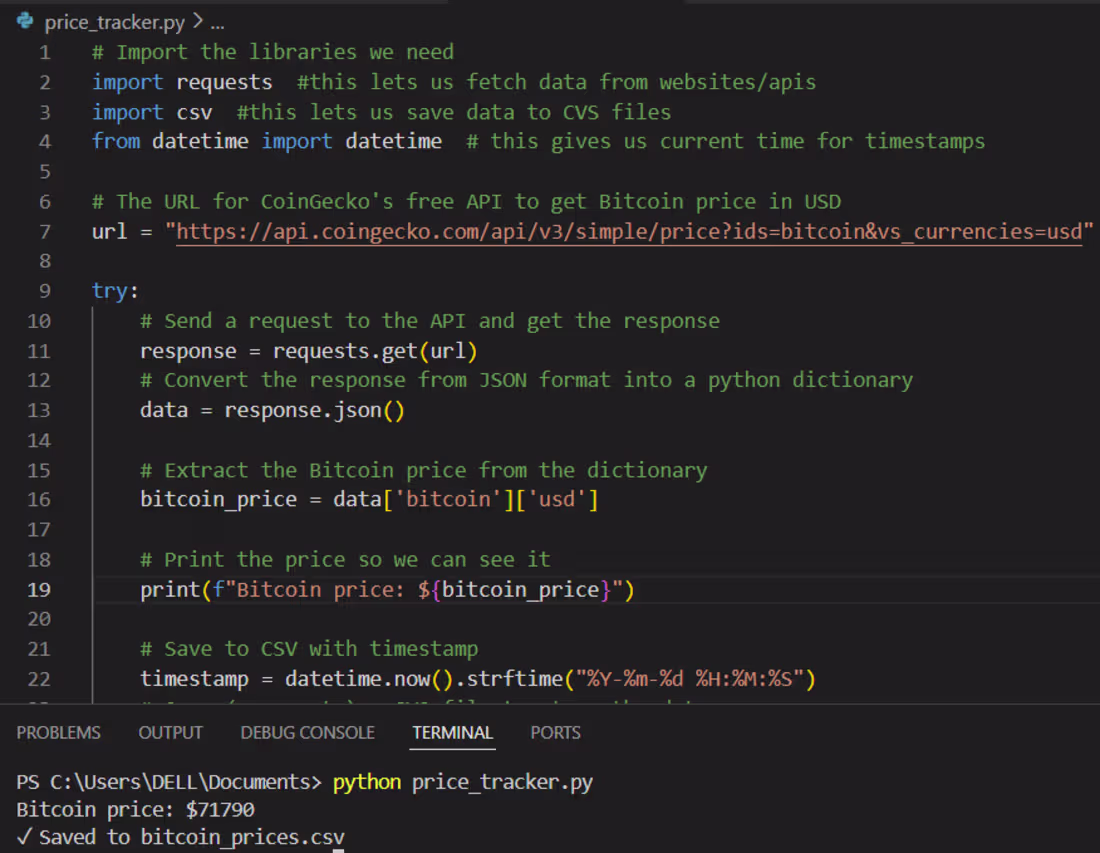The width and height of the screenshot is (1100, 853).
Task: Click line number 19 in gutter
Action: (x=39, y=590)
